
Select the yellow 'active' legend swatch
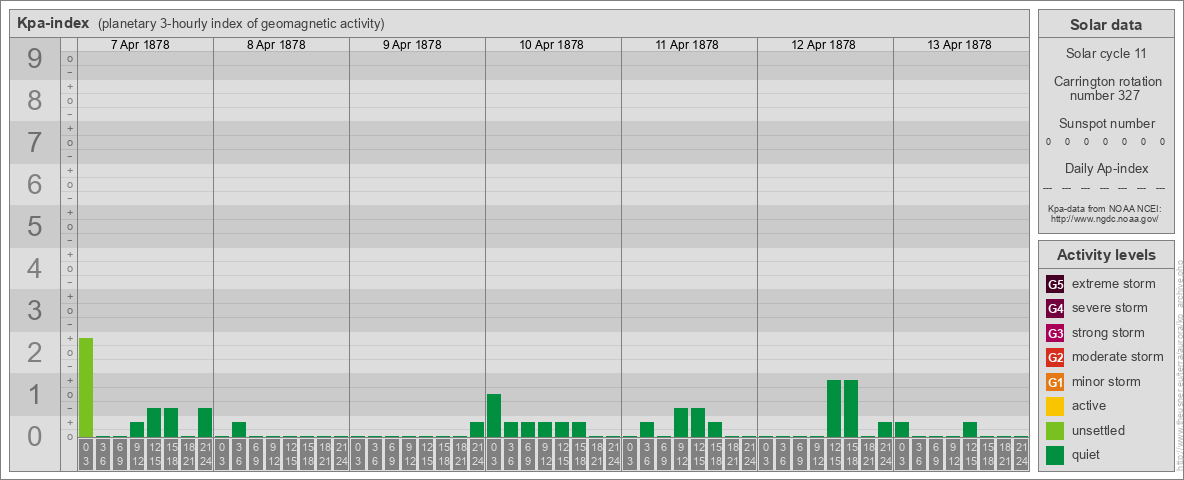(1055, 406)
